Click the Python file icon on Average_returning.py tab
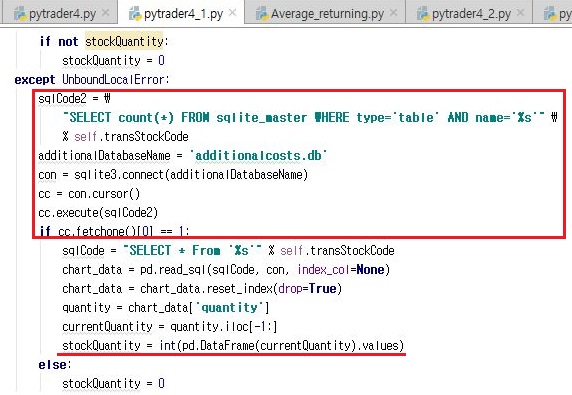 coord(262,14)
